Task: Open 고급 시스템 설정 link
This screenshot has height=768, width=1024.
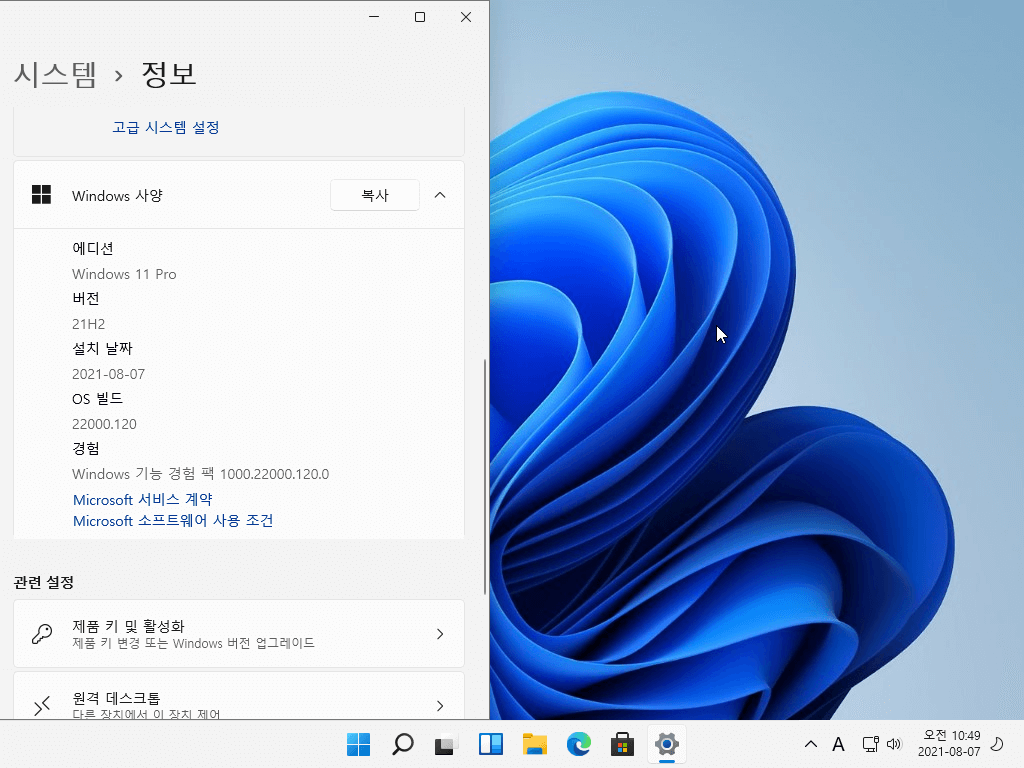Action: (x=166, y=127)
